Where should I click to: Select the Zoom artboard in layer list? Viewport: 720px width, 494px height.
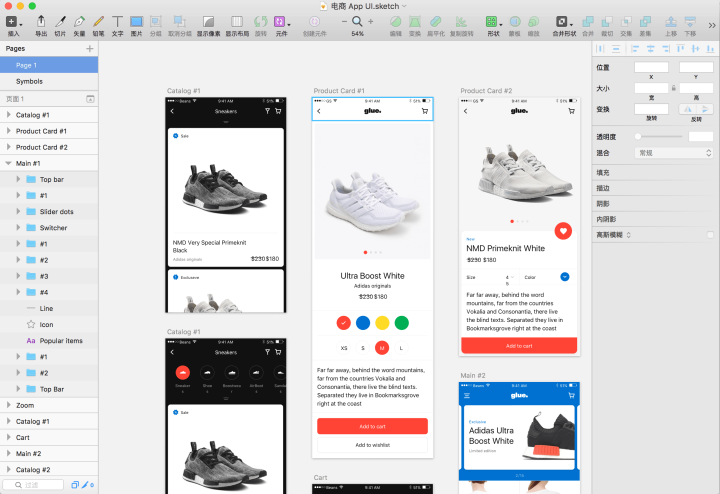49,405
